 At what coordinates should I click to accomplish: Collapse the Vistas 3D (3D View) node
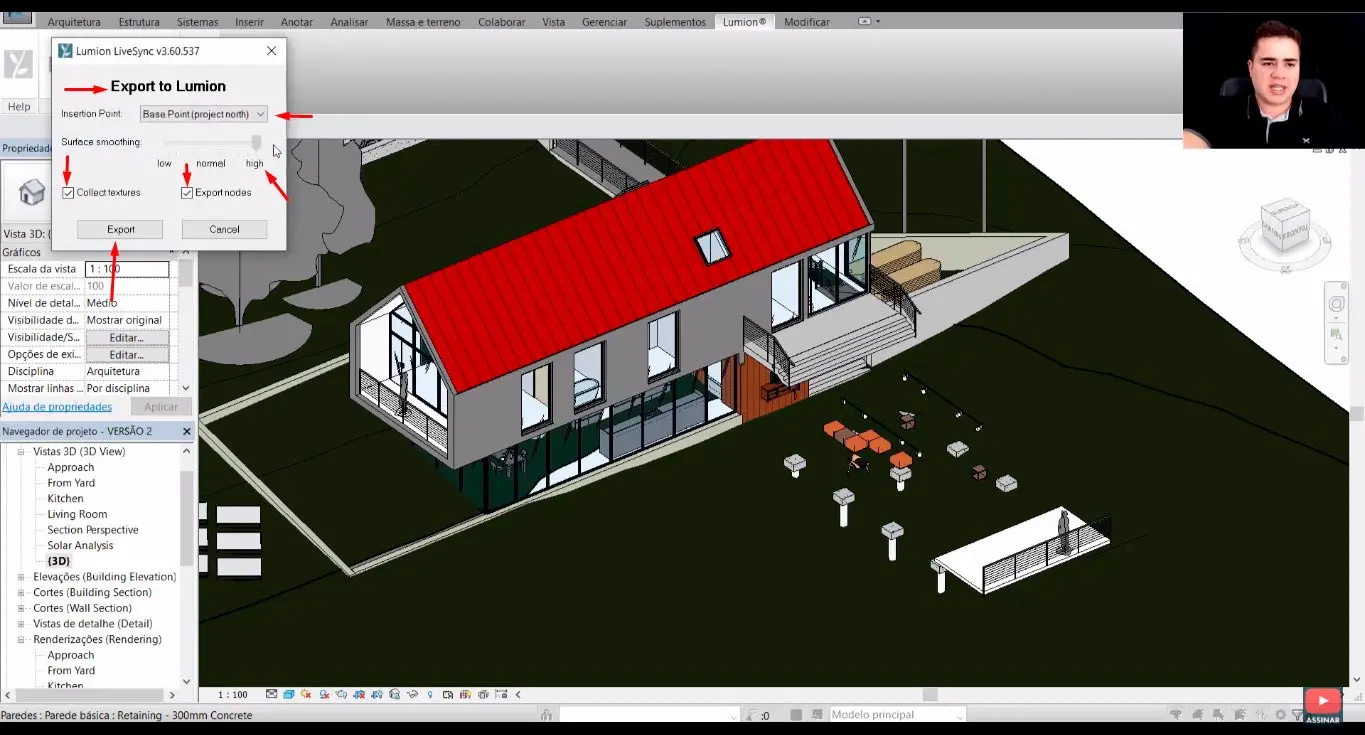(22, 452)
